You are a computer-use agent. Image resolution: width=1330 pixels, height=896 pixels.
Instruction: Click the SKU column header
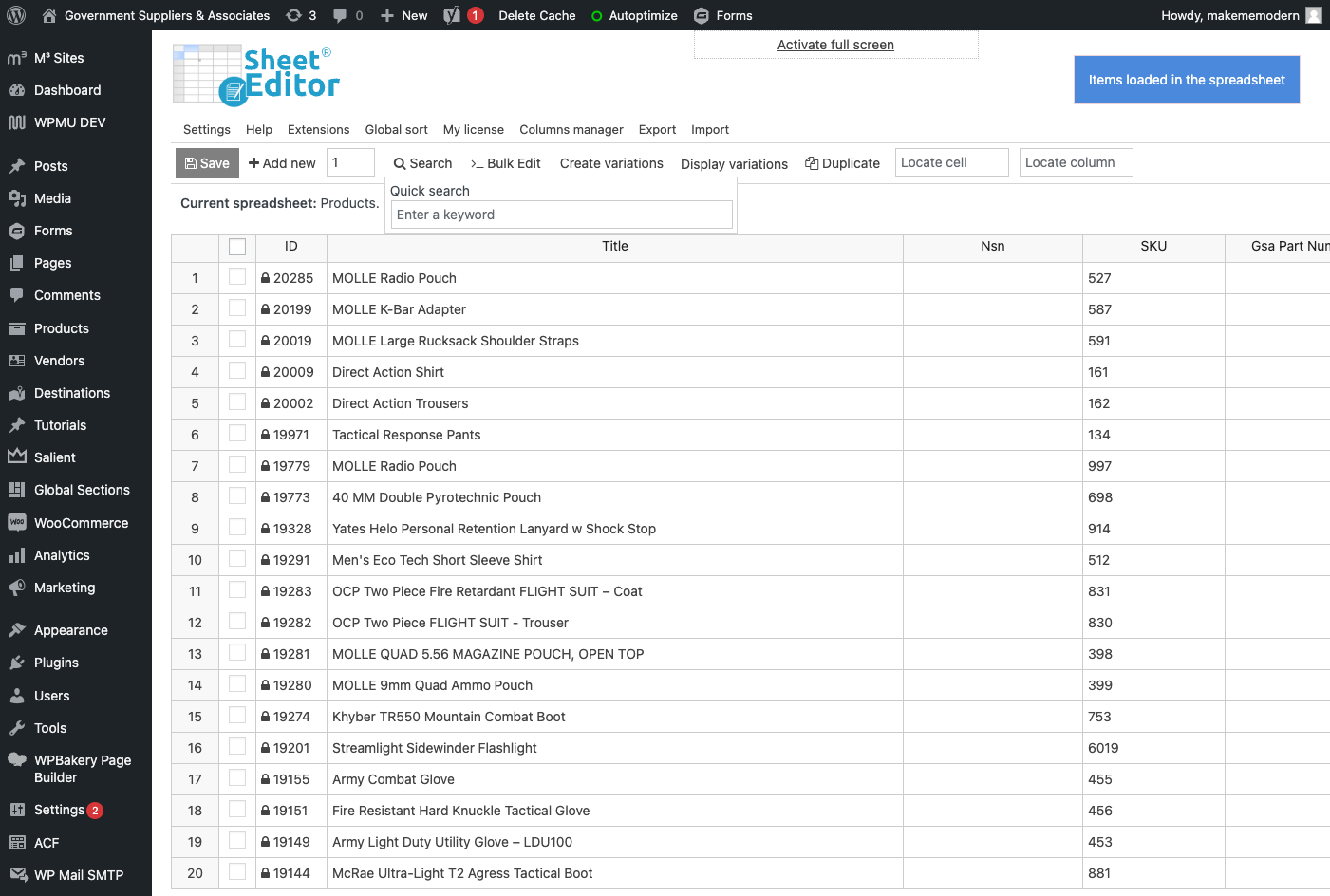tap(1153, 247)
